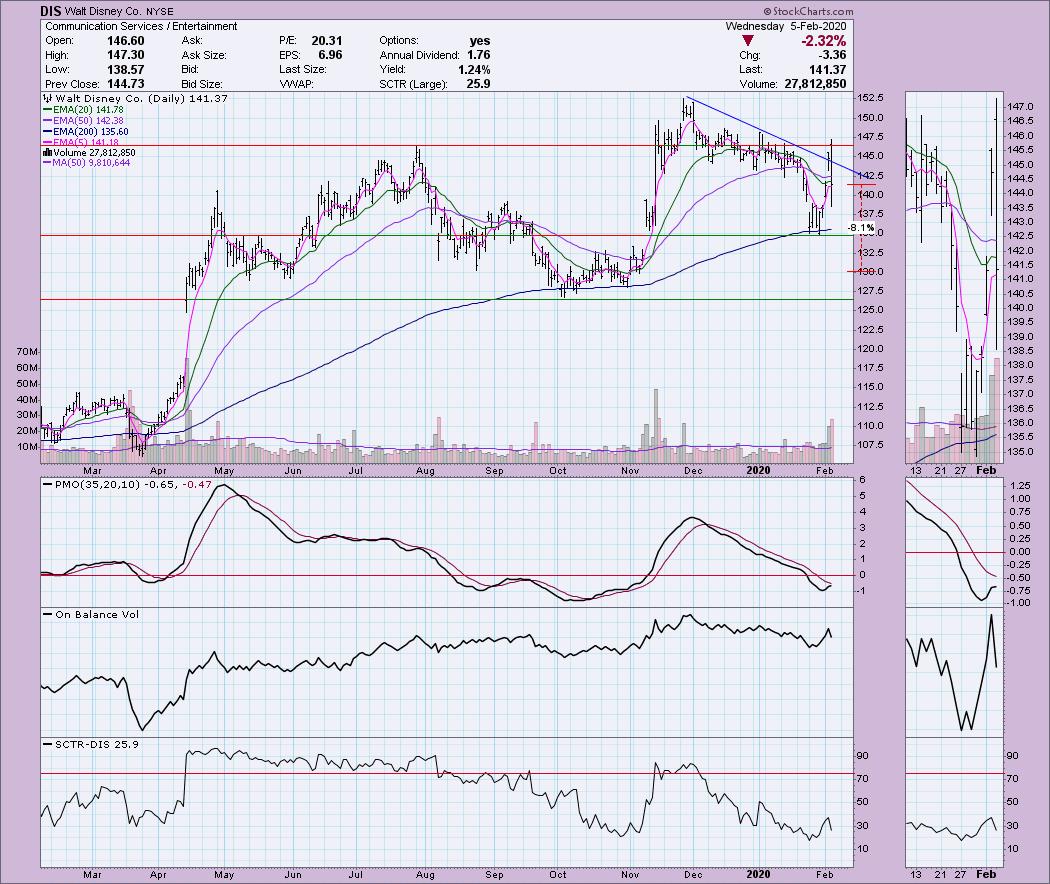Select the Open value 146.60
Viewport: 1050px width, 884px height.
(x=125, y=41)
